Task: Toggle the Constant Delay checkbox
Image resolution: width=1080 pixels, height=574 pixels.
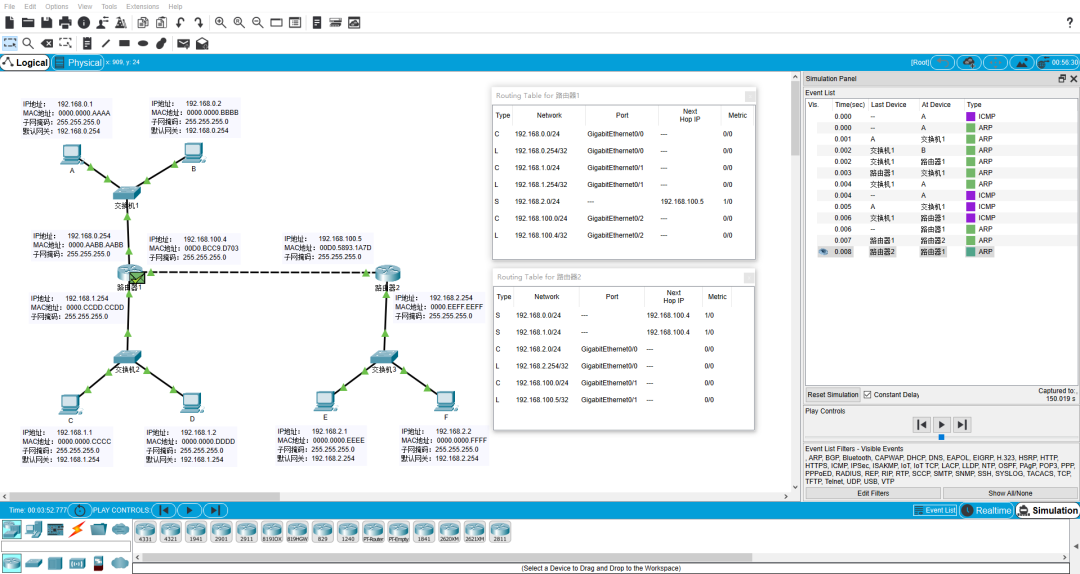Action: pyautogui.click(x=867, y=394)
